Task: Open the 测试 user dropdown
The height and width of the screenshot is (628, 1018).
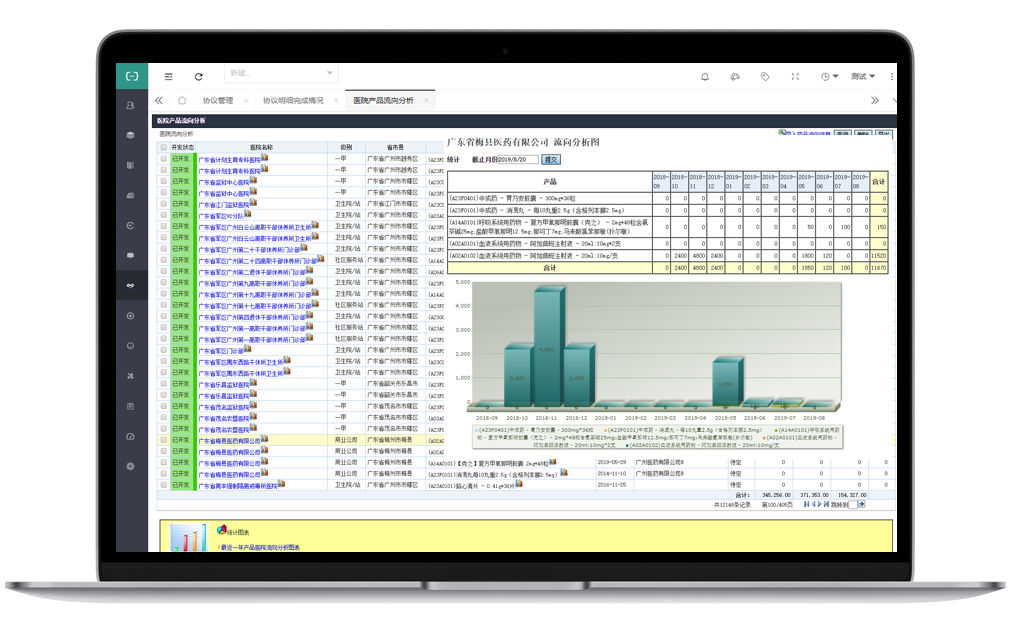Action: coord(863,77)
